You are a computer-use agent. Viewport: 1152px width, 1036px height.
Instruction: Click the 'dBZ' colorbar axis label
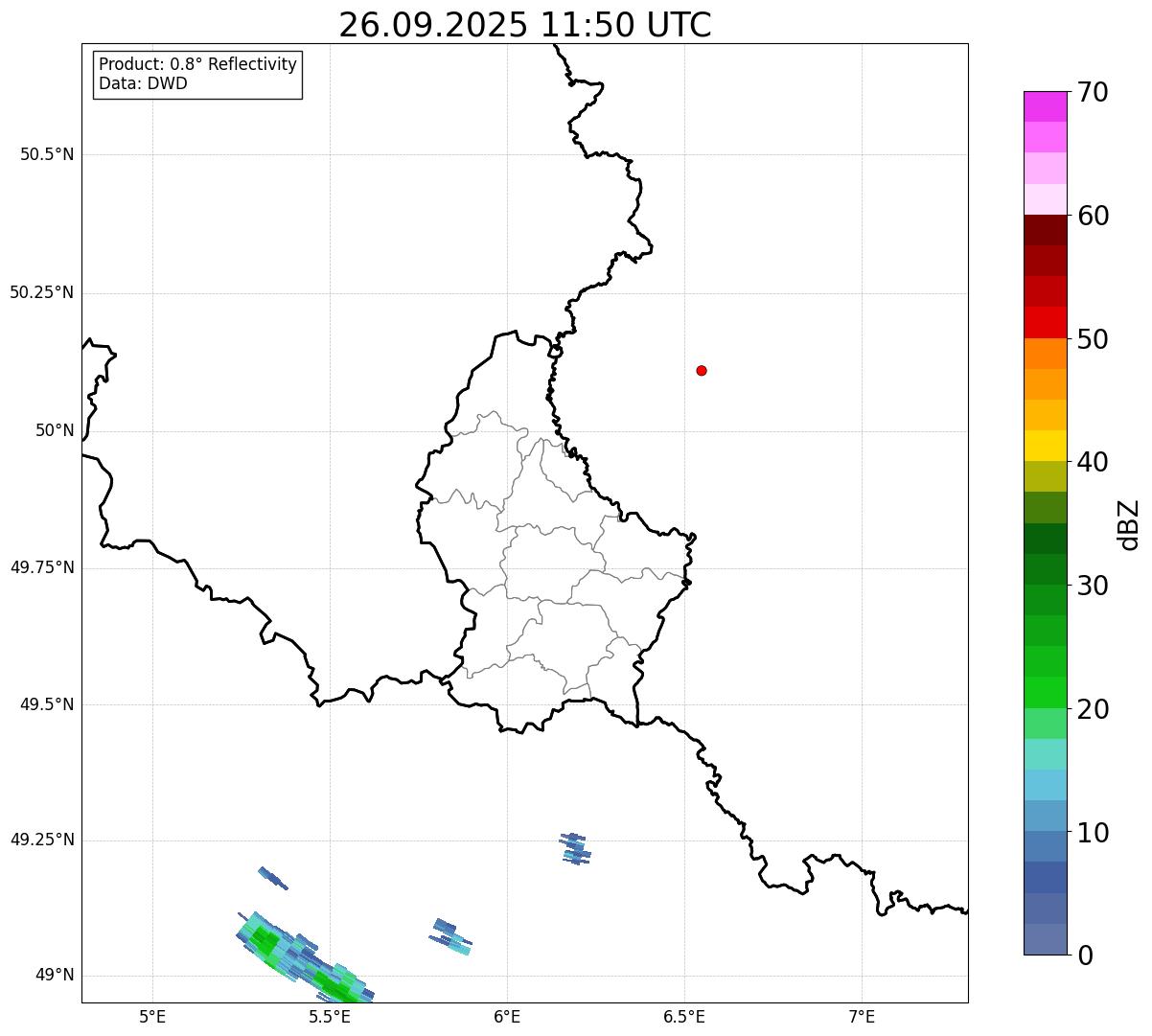[x=1129, y=524]
